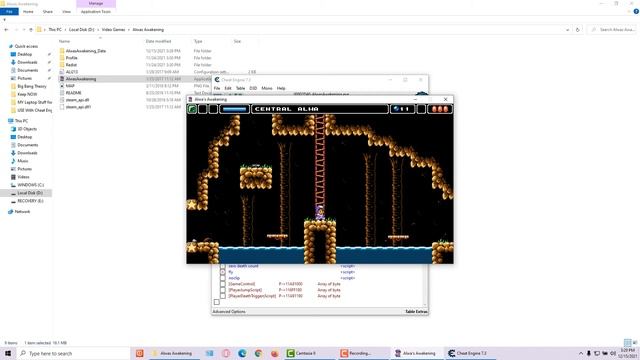Screen dimensions: 640x360
Task: Switch to Home ribbon tab in File Explorer
Action: pos(28,11)
